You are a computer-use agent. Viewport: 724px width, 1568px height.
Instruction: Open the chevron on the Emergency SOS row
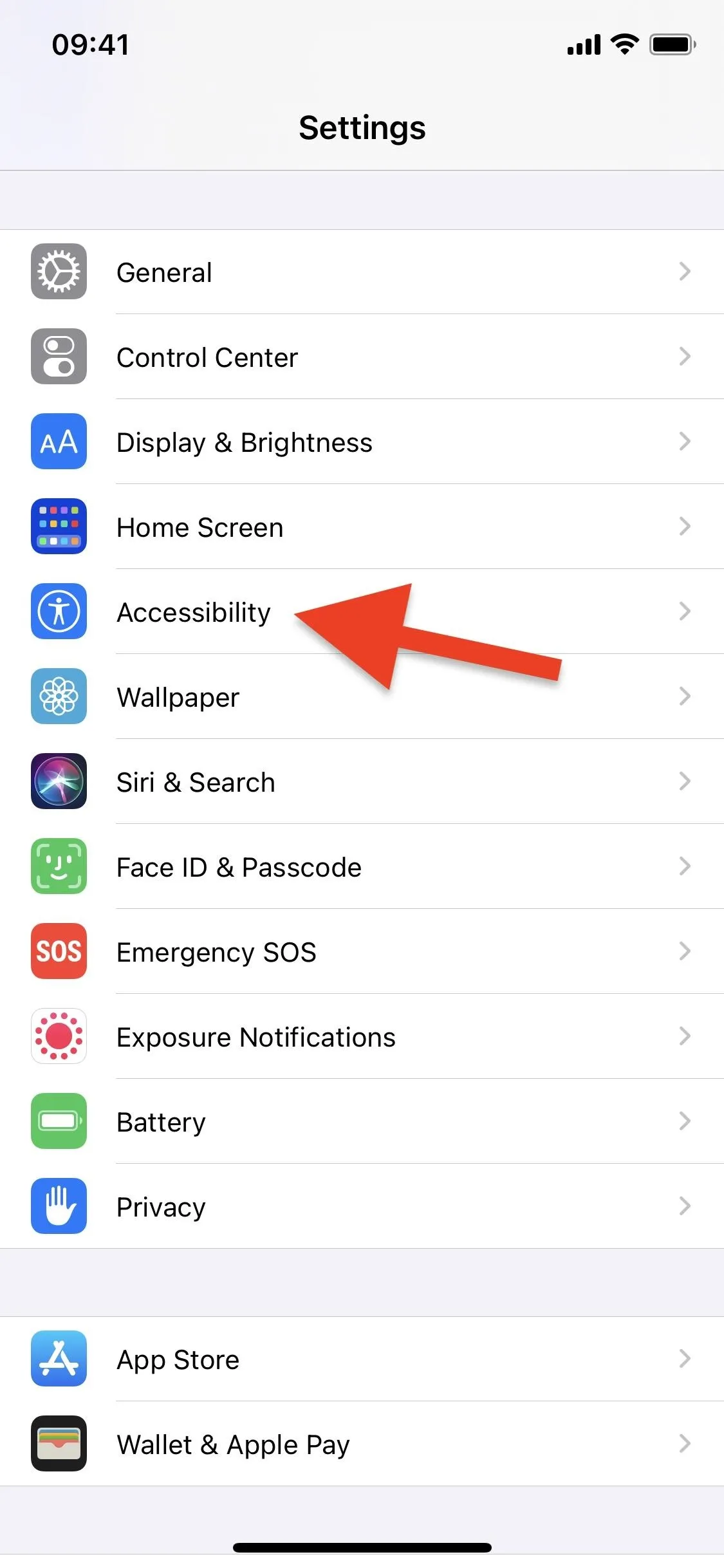click(x=685, y=951)
